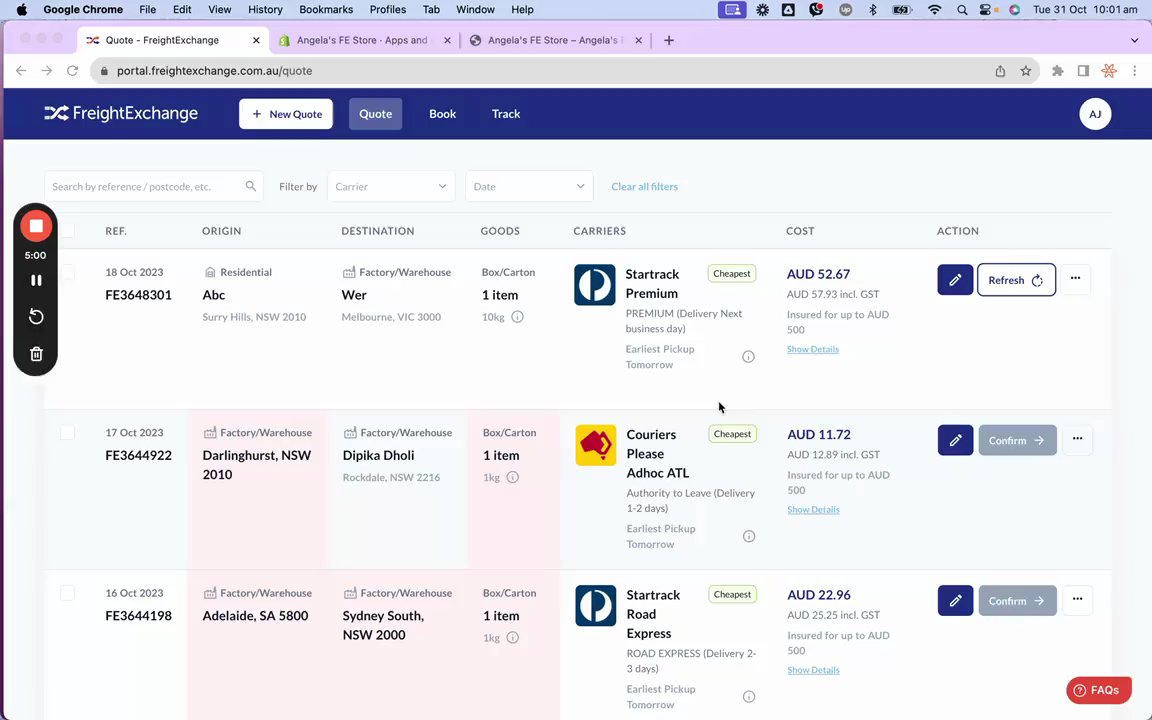The image size is (1152, 720).
Task: Click the Startrack Road Express carrier logo
Action: (595, 605)
